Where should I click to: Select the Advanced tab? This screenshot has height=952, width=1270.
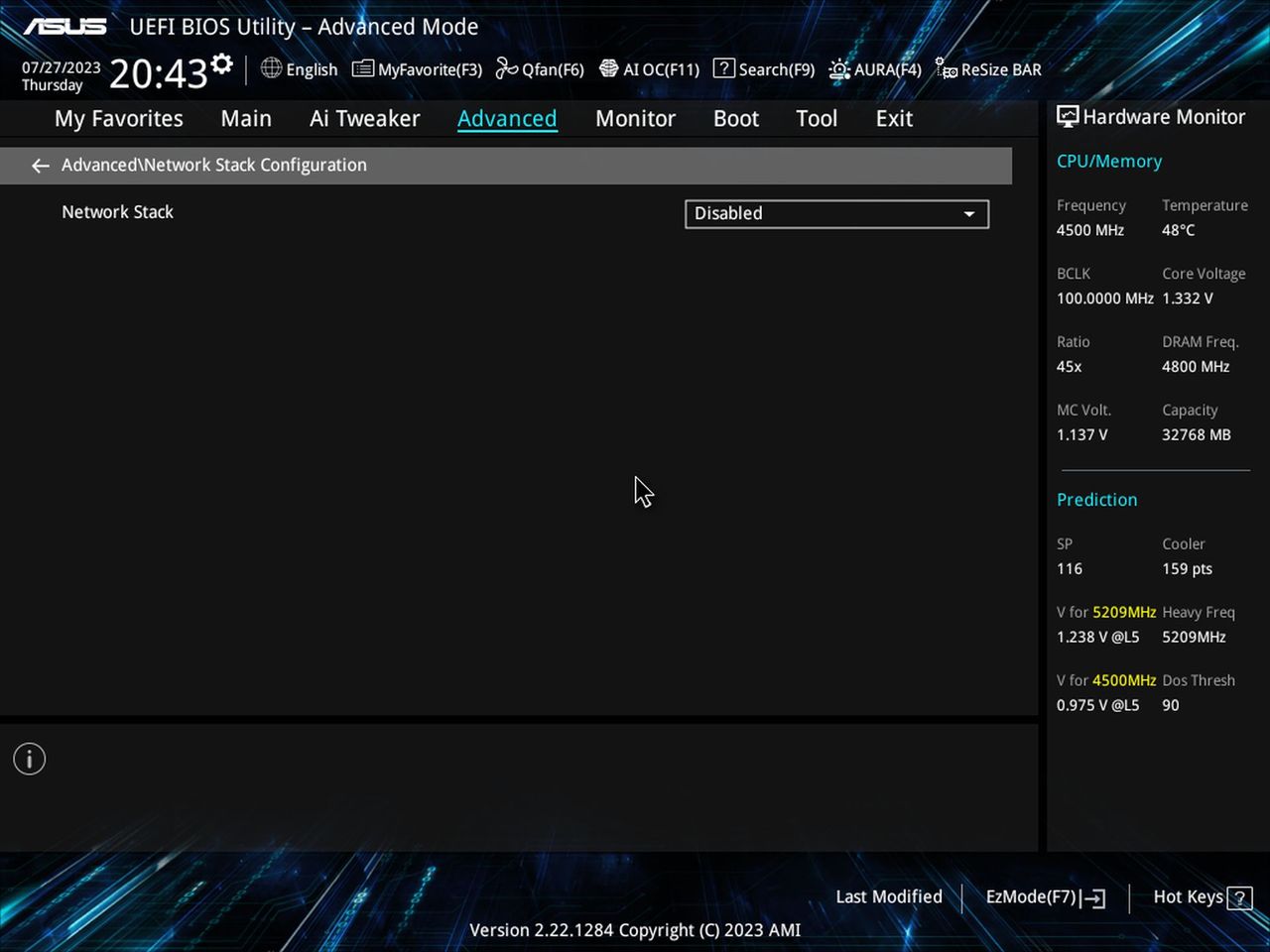507,119
